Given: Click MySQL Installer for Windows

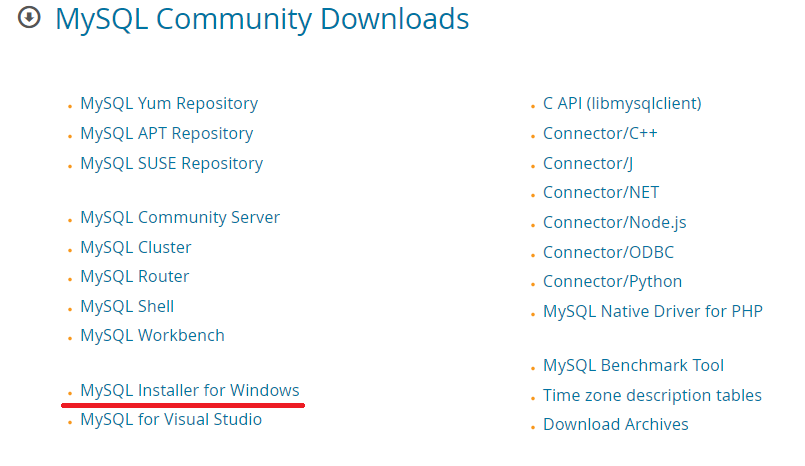Looking at the screenshot, I should (189, 391).
